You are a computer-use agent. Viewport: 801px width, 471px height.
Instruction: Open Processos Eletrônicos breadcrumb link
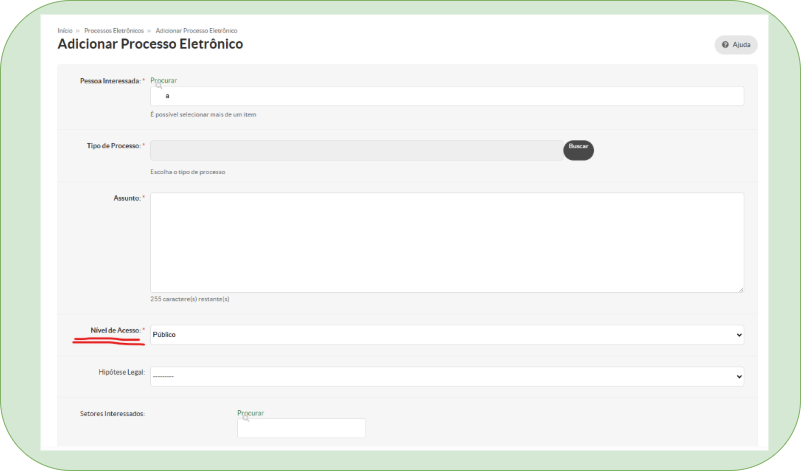(x=114, y=31)
